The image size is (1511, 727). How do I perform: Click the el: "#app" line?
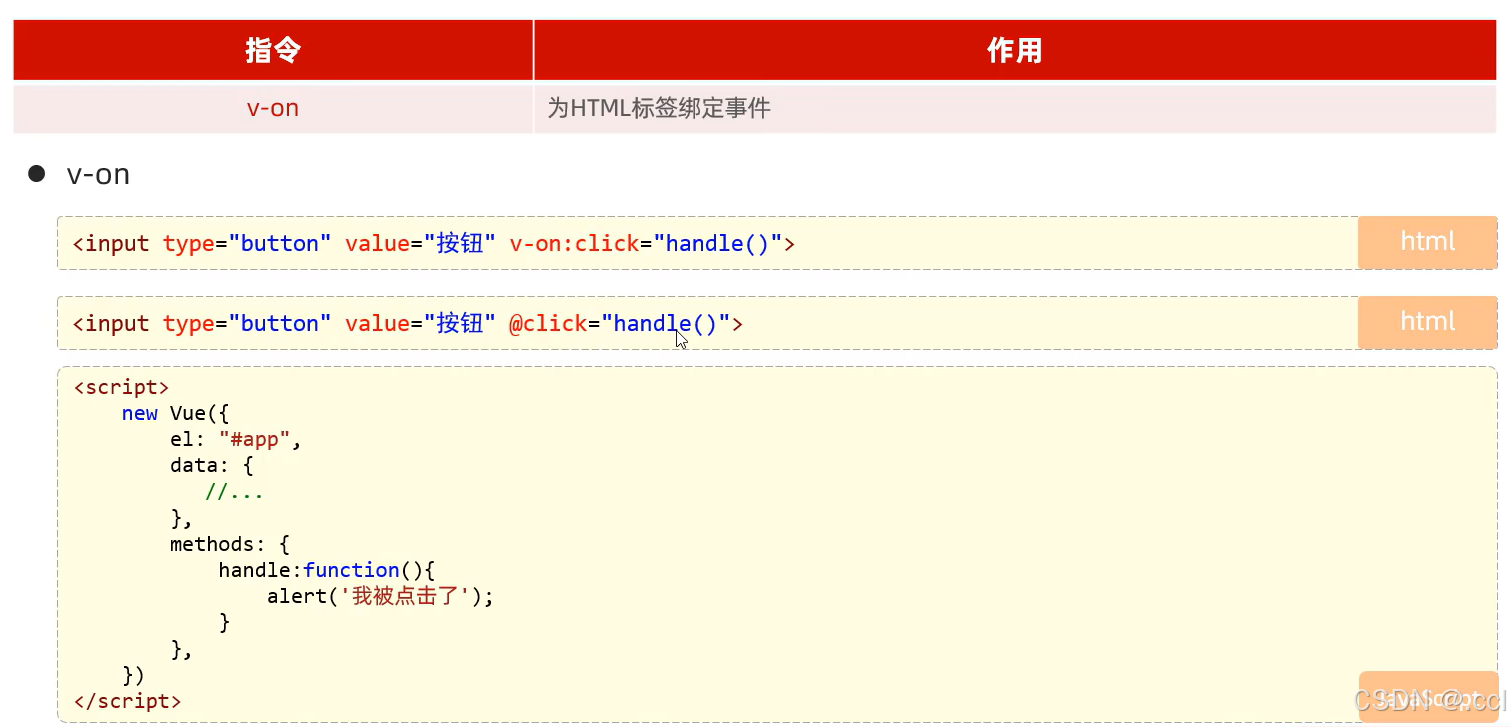coord(235,439)
